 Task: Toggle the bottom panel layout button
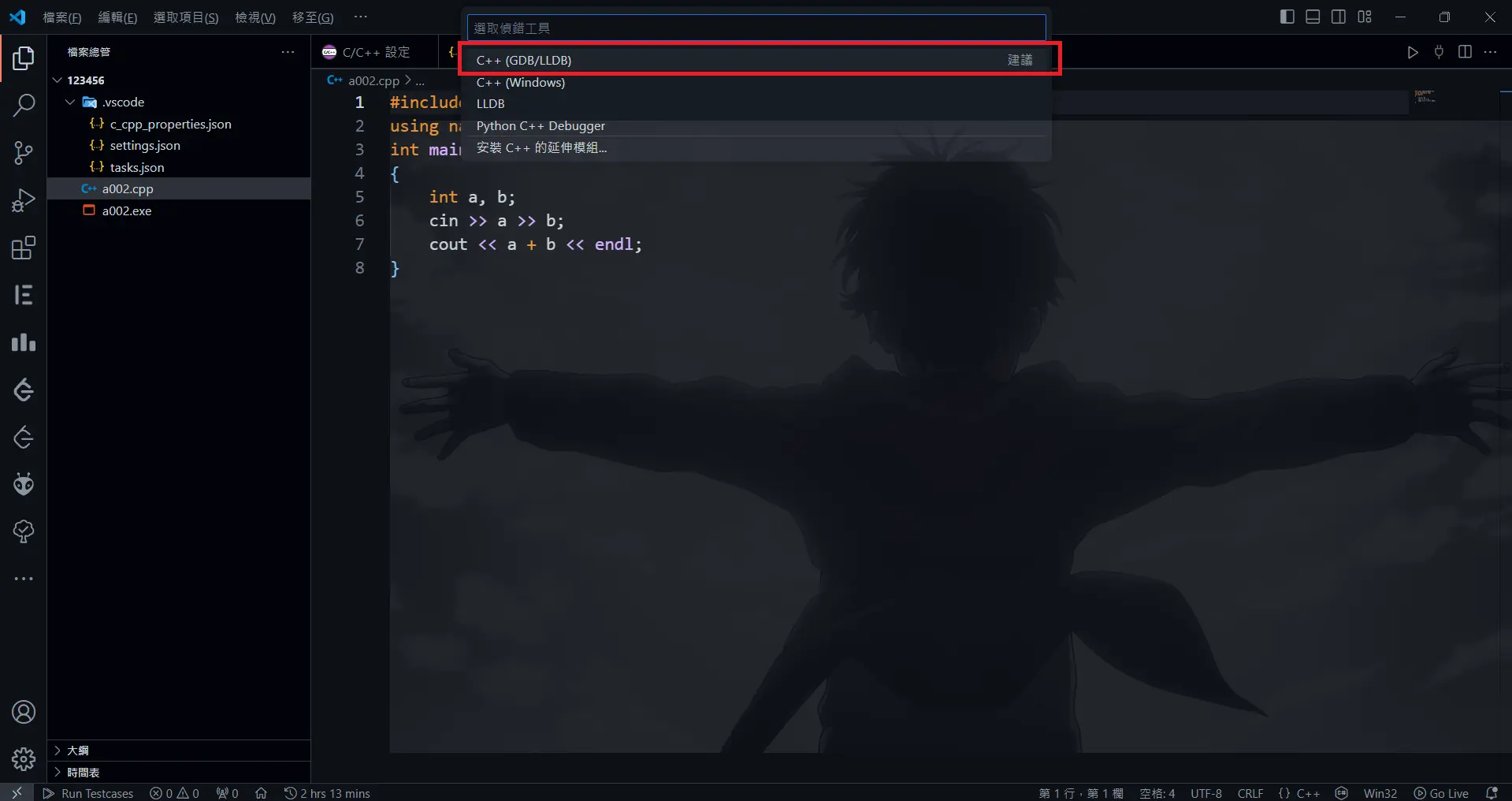[x=1313, y=17]
